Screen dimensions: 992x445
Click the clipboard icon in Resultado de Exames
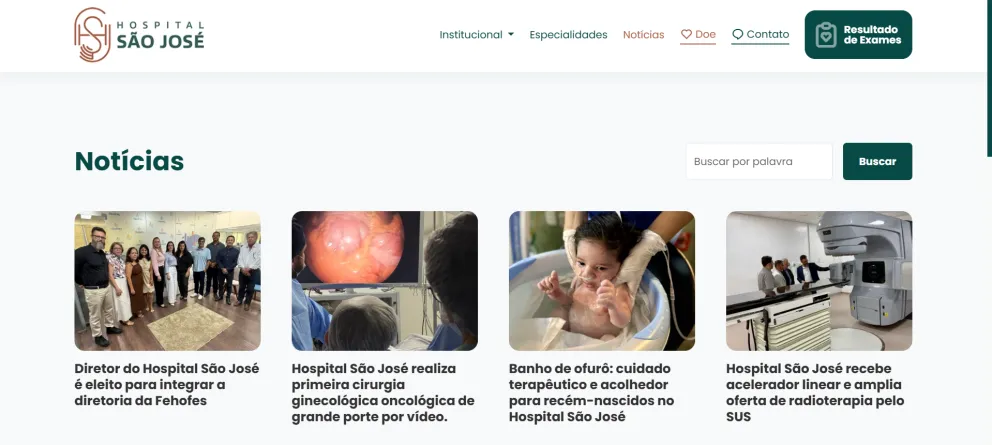coord(826,35)
